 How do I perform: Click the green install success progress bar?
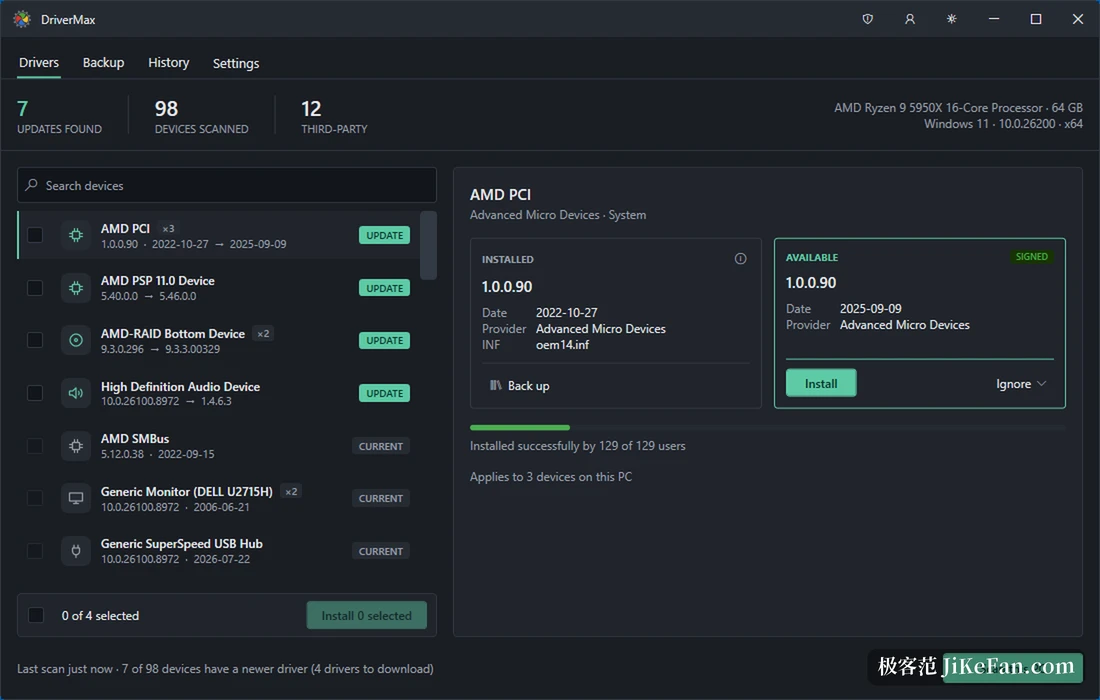coord(520,427)
